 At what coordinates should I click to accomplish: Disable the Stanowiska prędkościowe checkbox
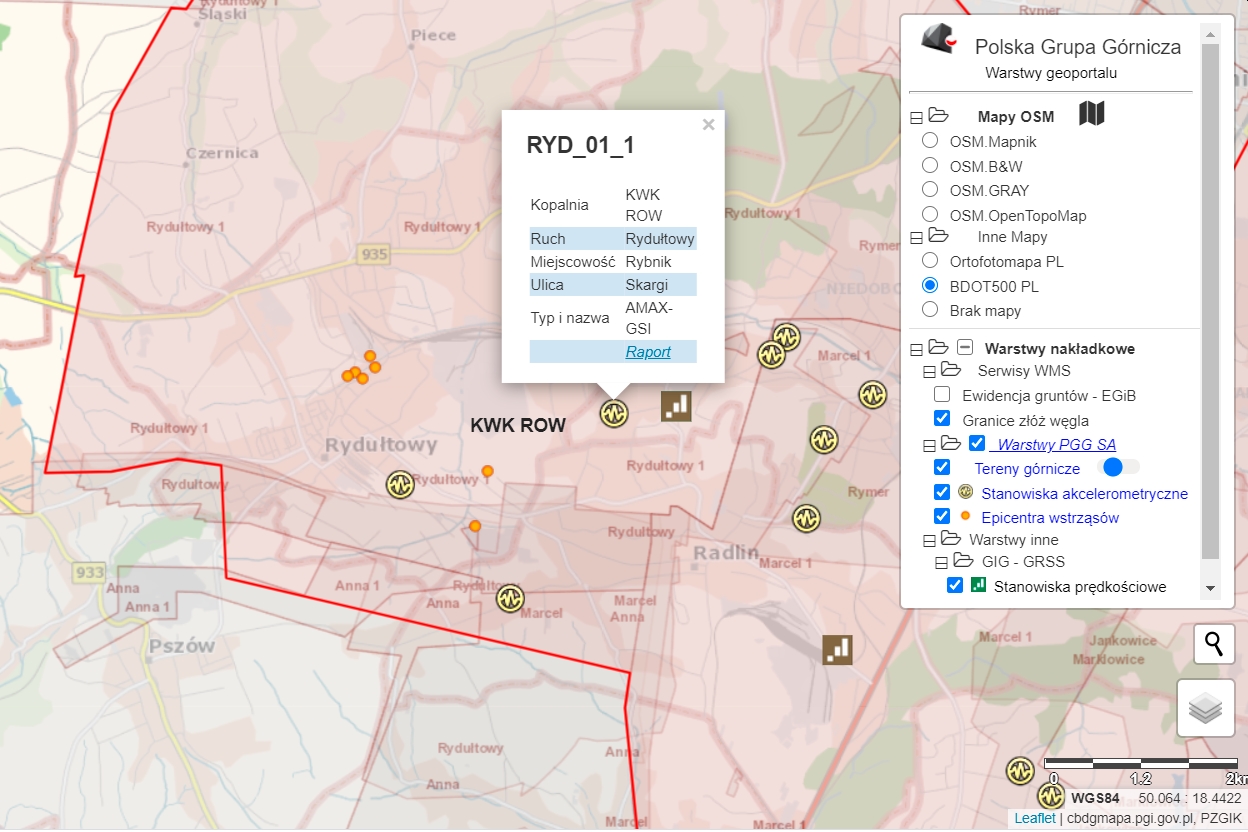tap(955, 585)
